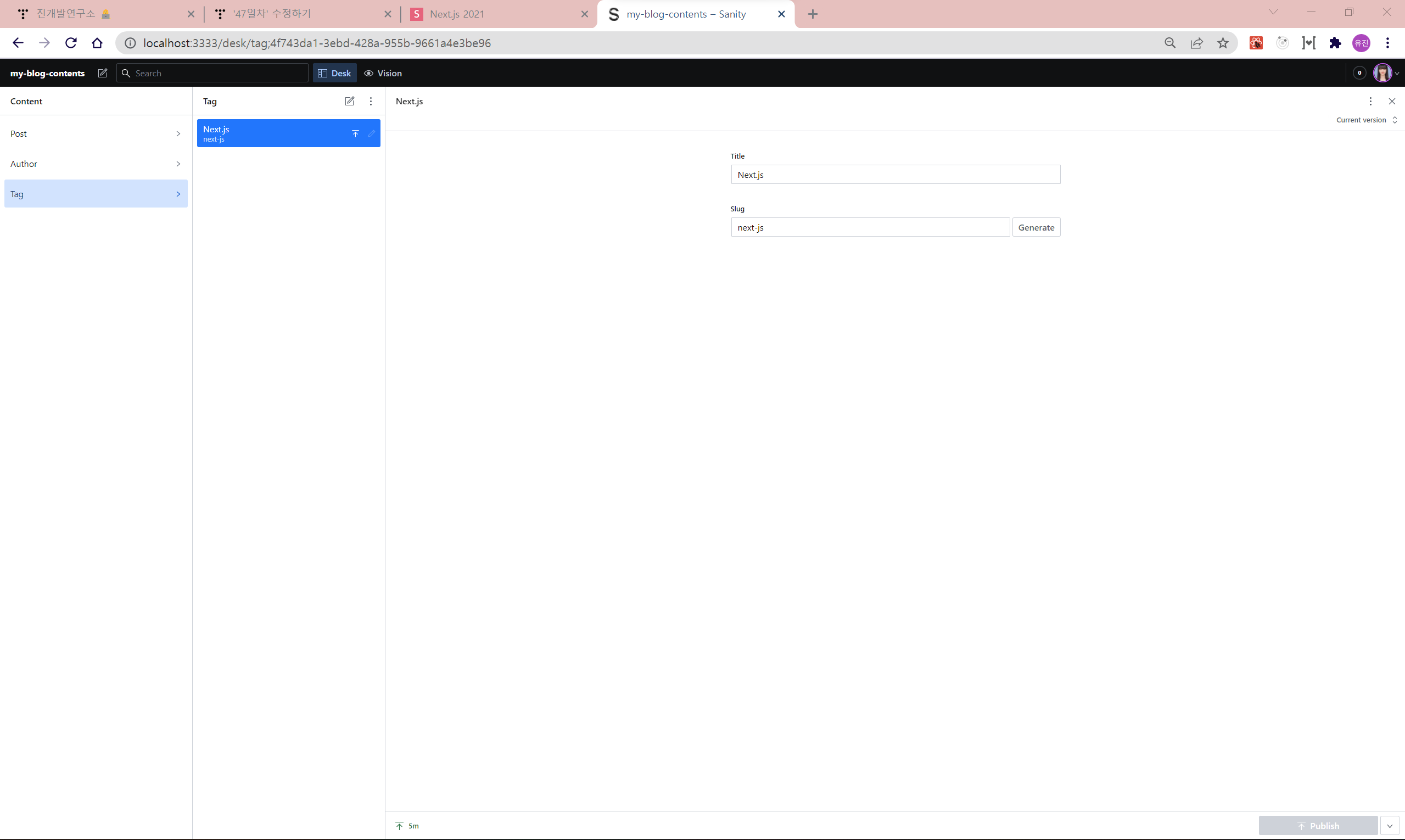Open the Author content type
Viewport: 1405px width, 840px height.
(96, 164)
